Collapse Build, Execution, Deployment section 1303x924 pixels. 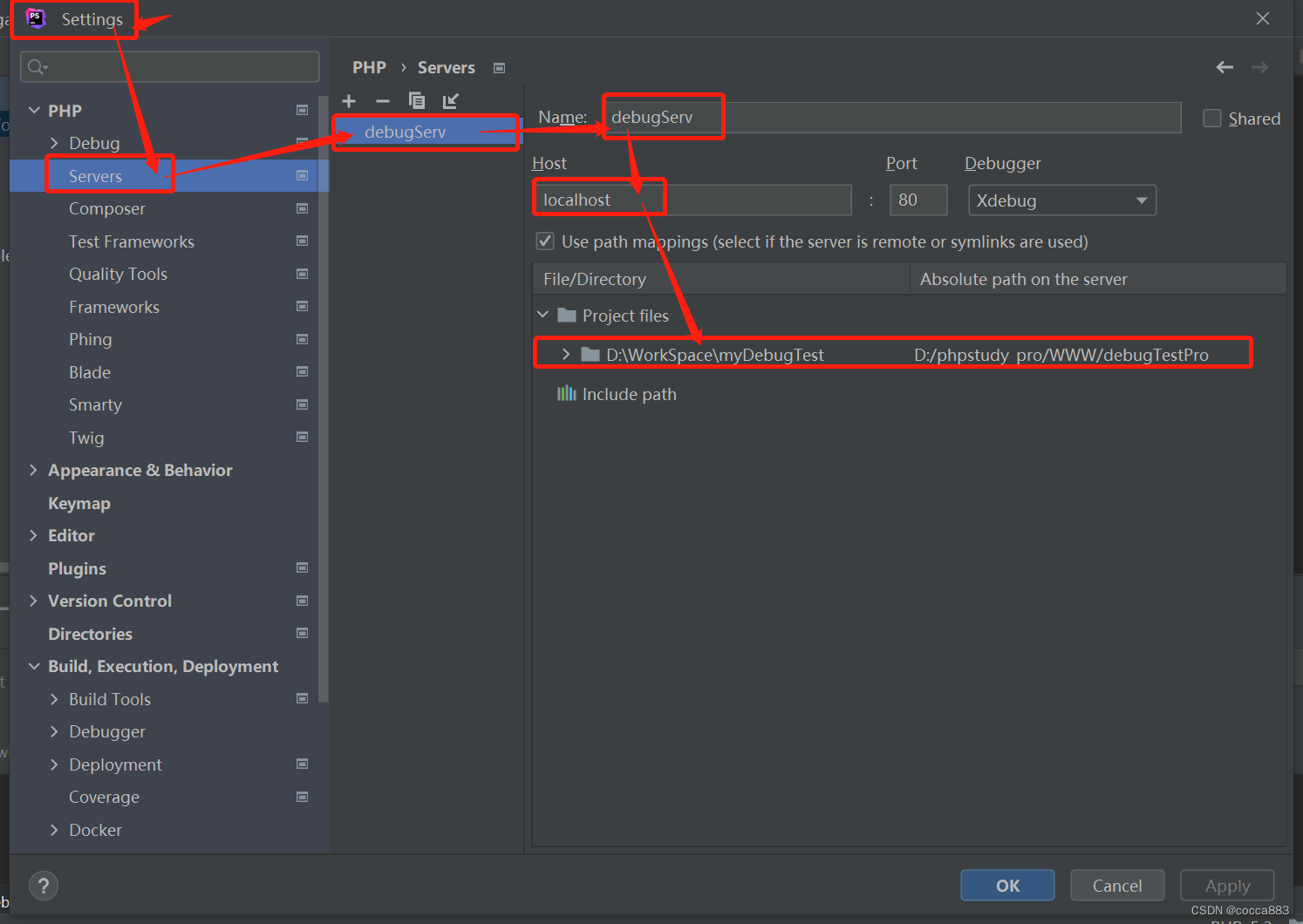coord(34,666)
